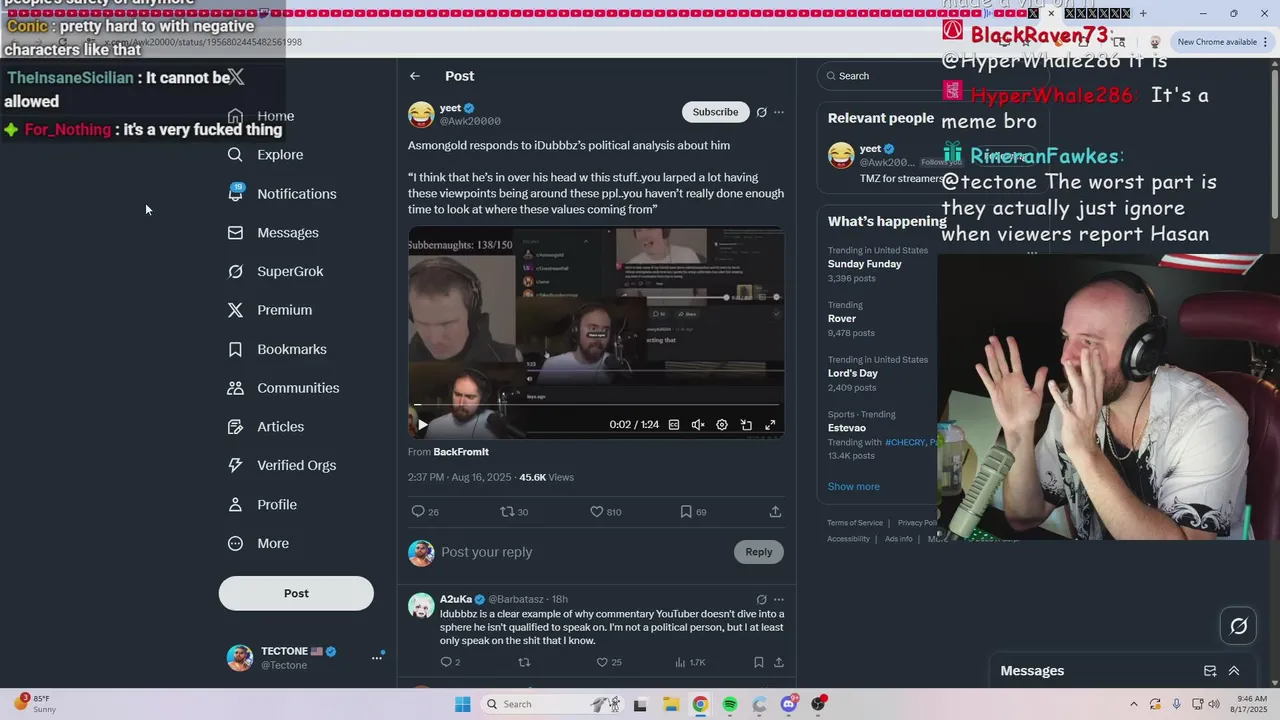Share A2uKa's comment
1280x720 pixels.
click(778, 662)
